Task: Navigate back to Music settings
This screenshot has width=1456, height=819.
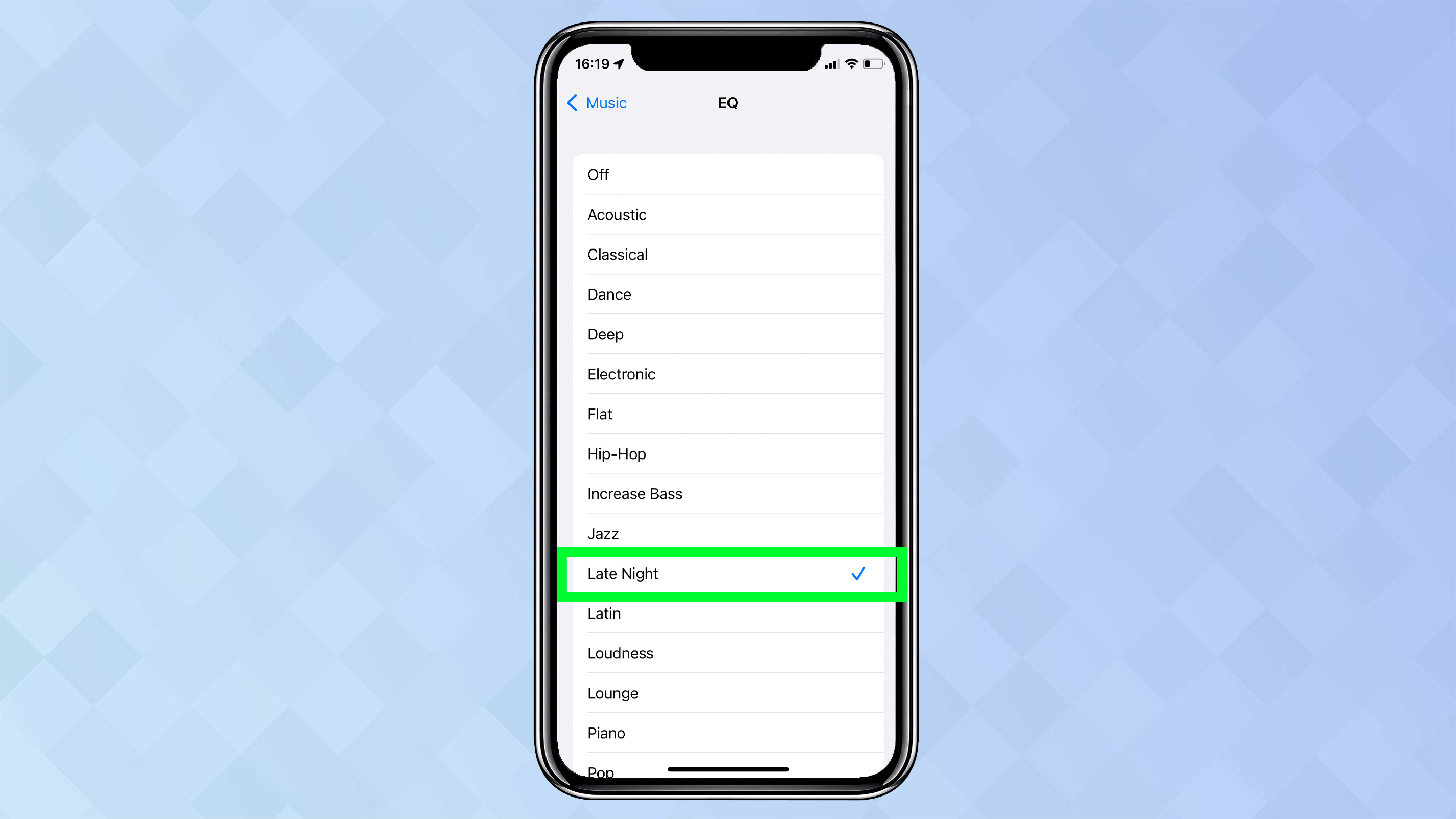Action: [596, 102]
